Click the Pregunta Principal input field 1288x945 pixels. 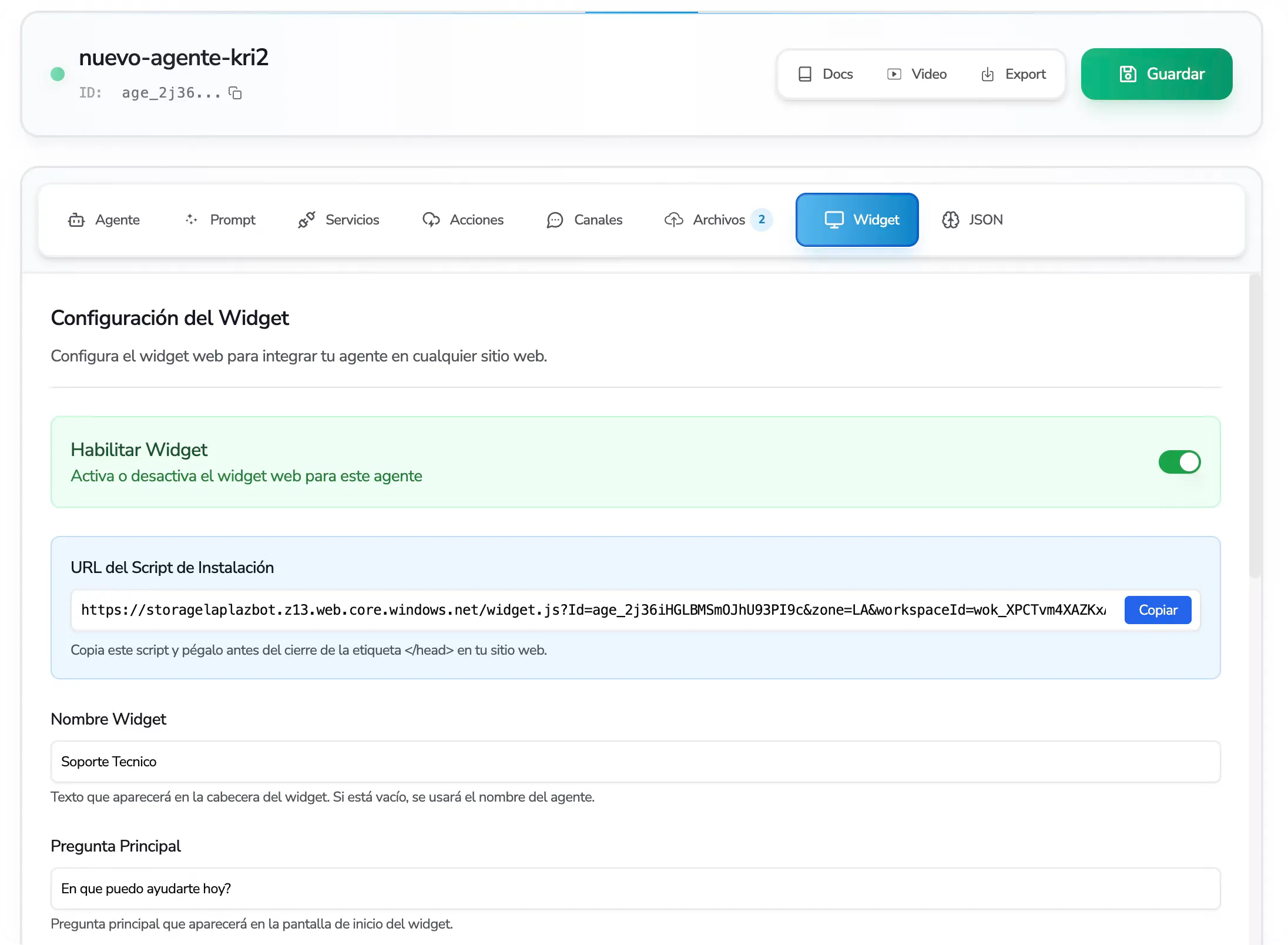tap(635, 889)
